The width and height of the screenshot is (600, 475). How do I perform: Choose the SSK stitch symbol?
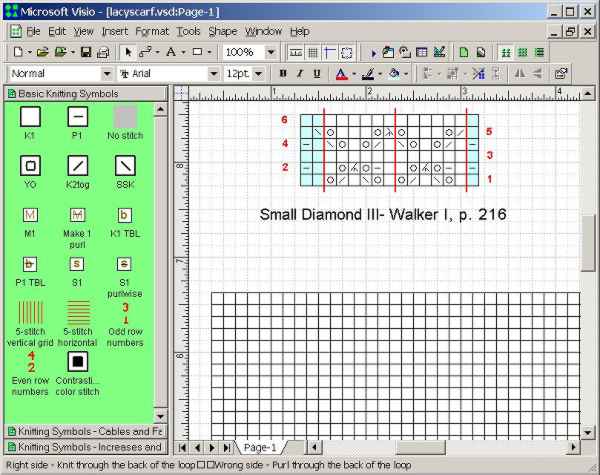[x=125, y=165]
